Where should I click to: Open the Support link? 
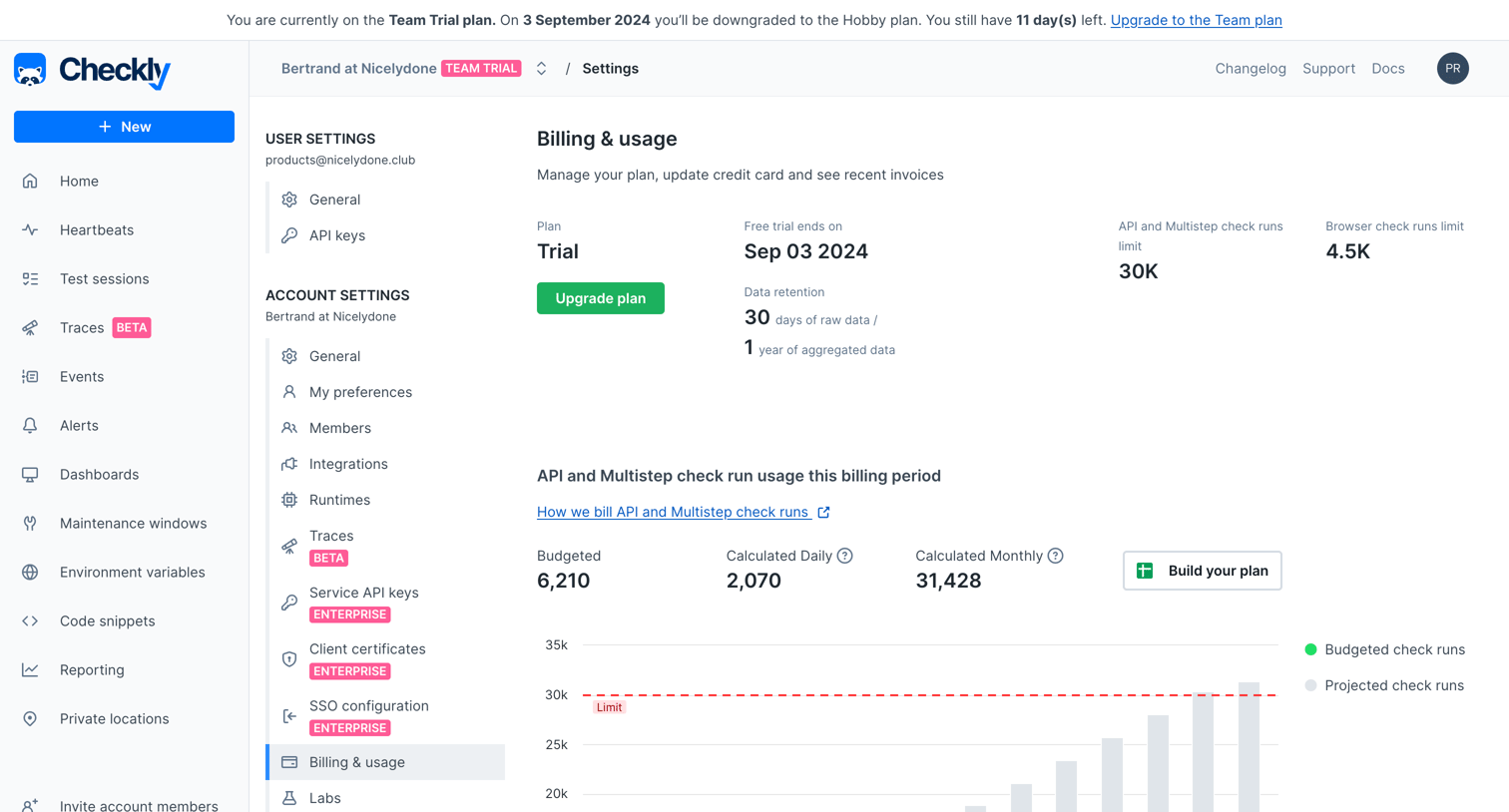[1328, 69]
